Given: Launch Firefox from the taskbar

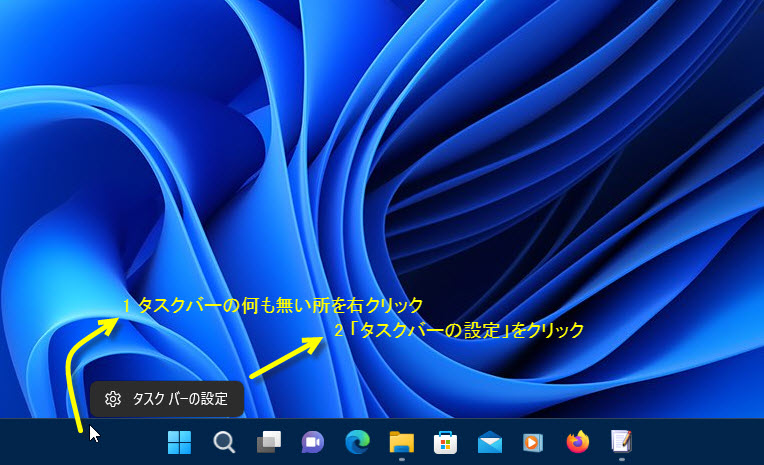Looking at the screenshot, I should 577,442.
